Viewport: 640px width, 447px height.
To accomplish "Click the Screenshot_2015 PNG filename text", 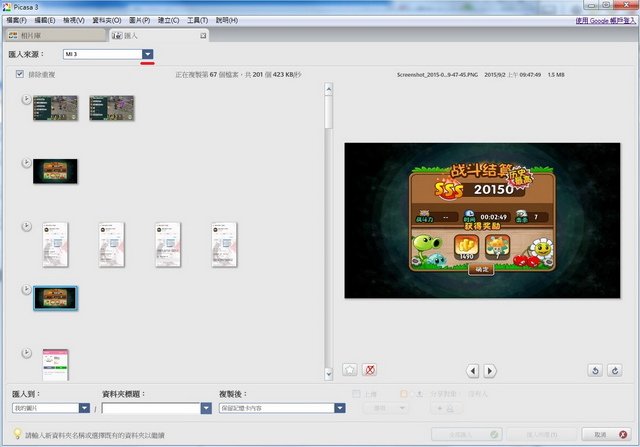I will 437,75.
